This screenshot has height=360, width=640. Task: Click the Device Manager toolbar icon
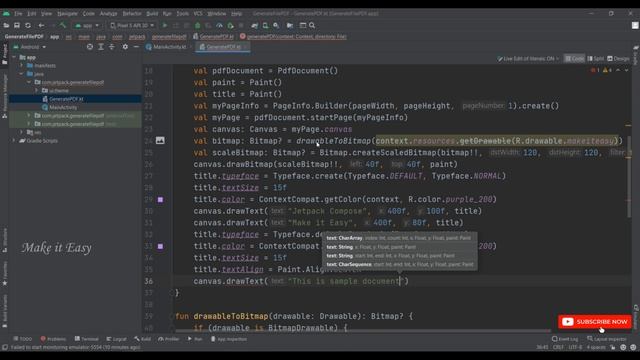click(x=265, y=25)
